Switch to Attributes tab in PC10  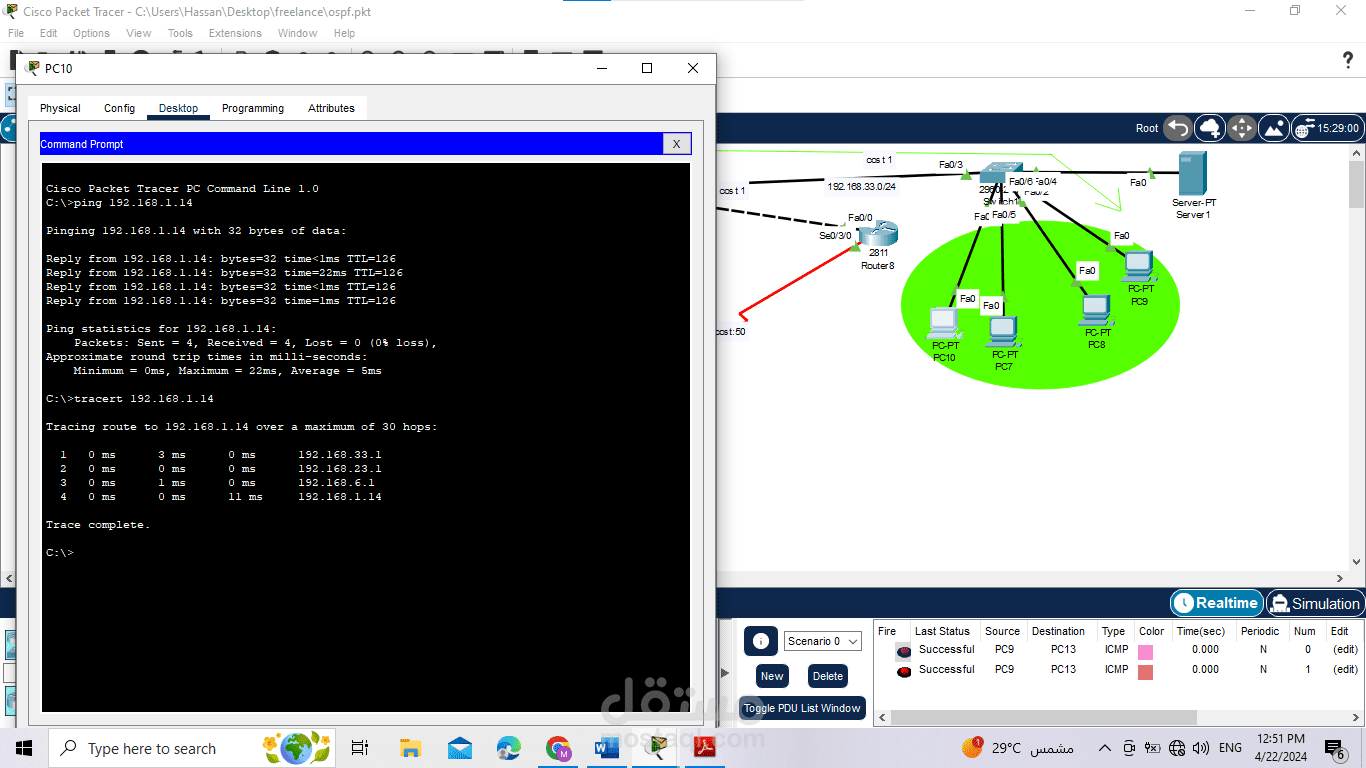point(331,108)
